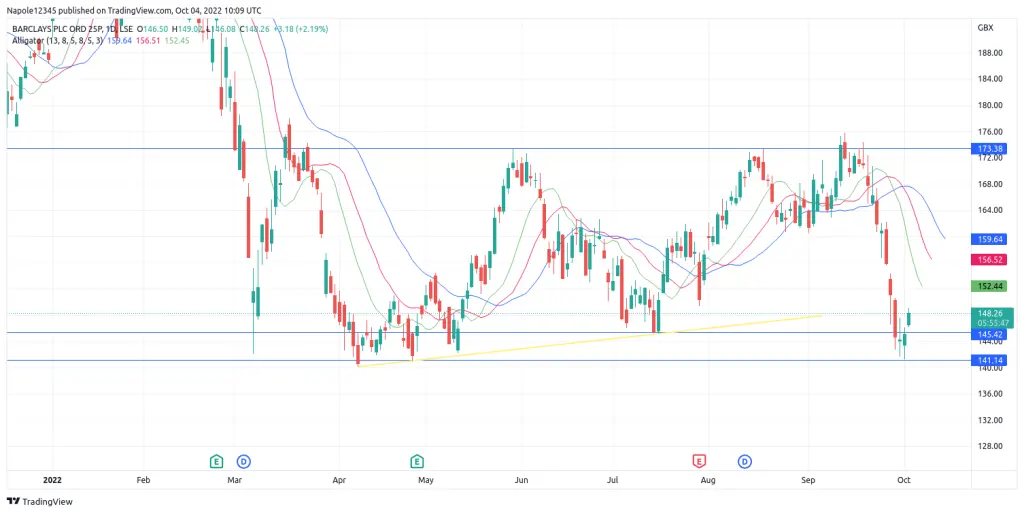Screen dimensions: 1024x513
Task: Click the red Alligator teeth value 156.51 in legend
Action: [x=148, y=40]
